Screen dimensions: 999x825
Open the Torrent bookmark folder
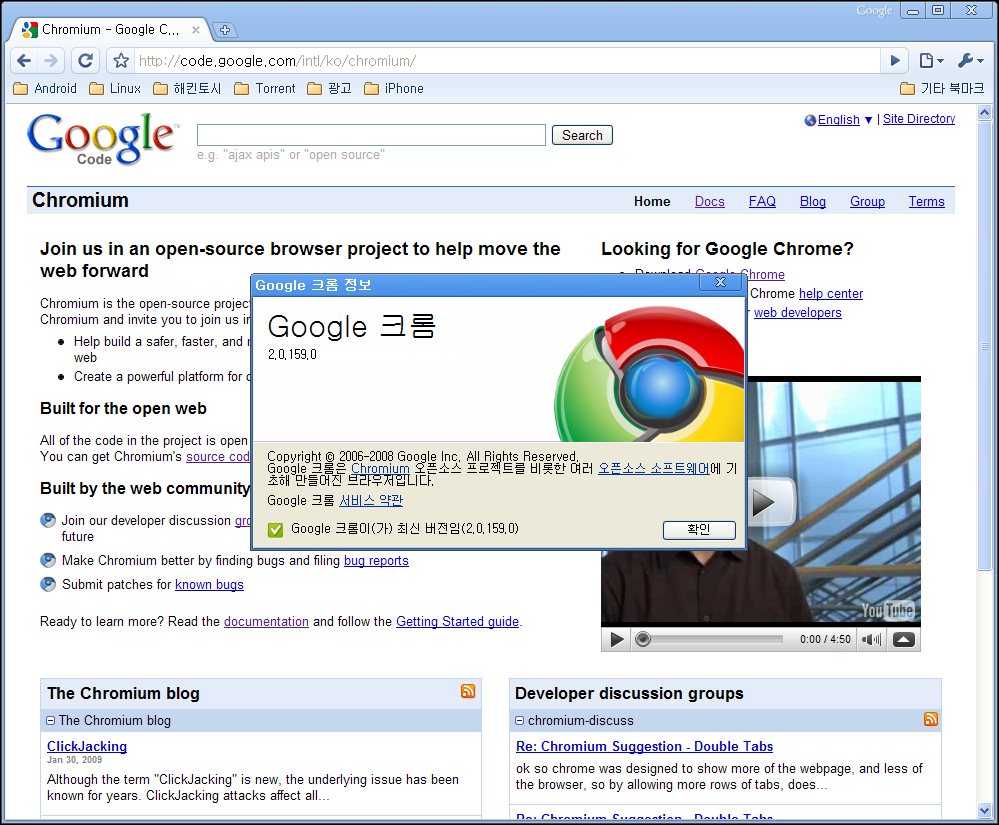pos(265,89)
